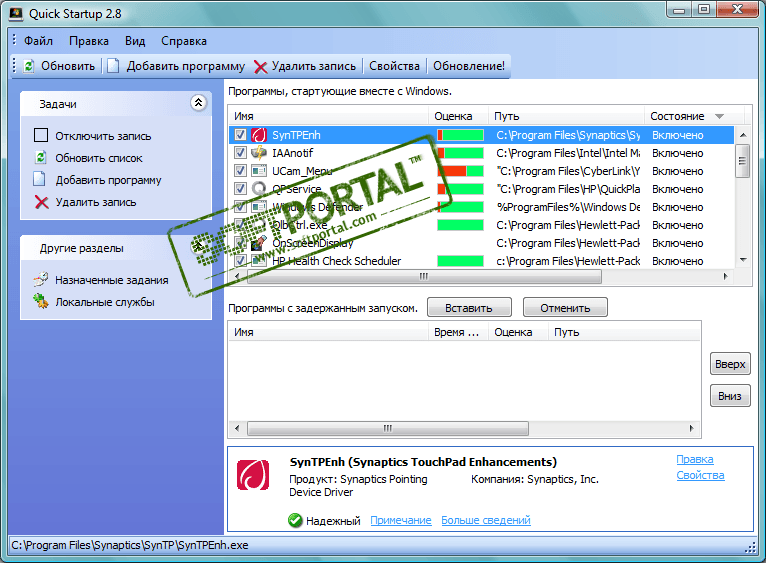Click the QPService entry icon

click(x=259, y=188)
